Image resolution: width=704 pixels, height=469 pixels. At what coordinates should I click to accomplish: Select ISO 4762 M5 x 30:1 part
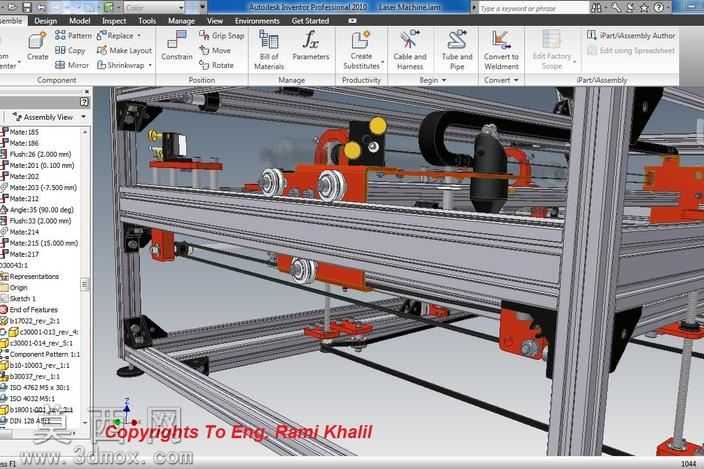35,388
